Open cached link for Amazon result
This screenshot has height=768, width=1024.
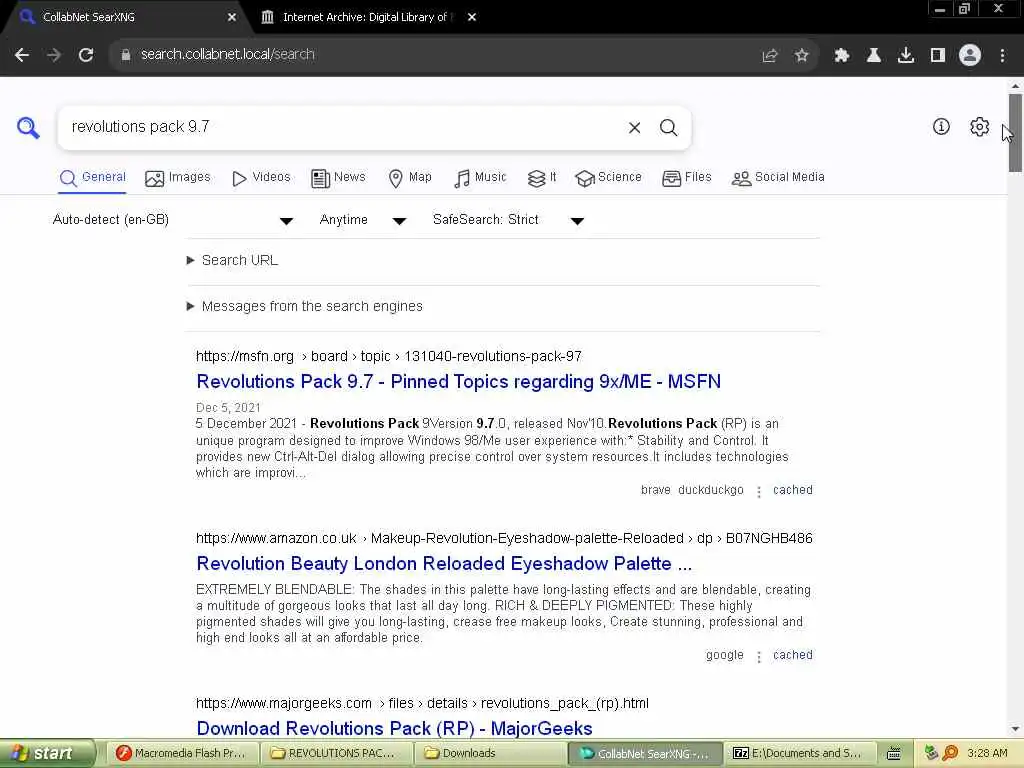click(x=793, y=655)
